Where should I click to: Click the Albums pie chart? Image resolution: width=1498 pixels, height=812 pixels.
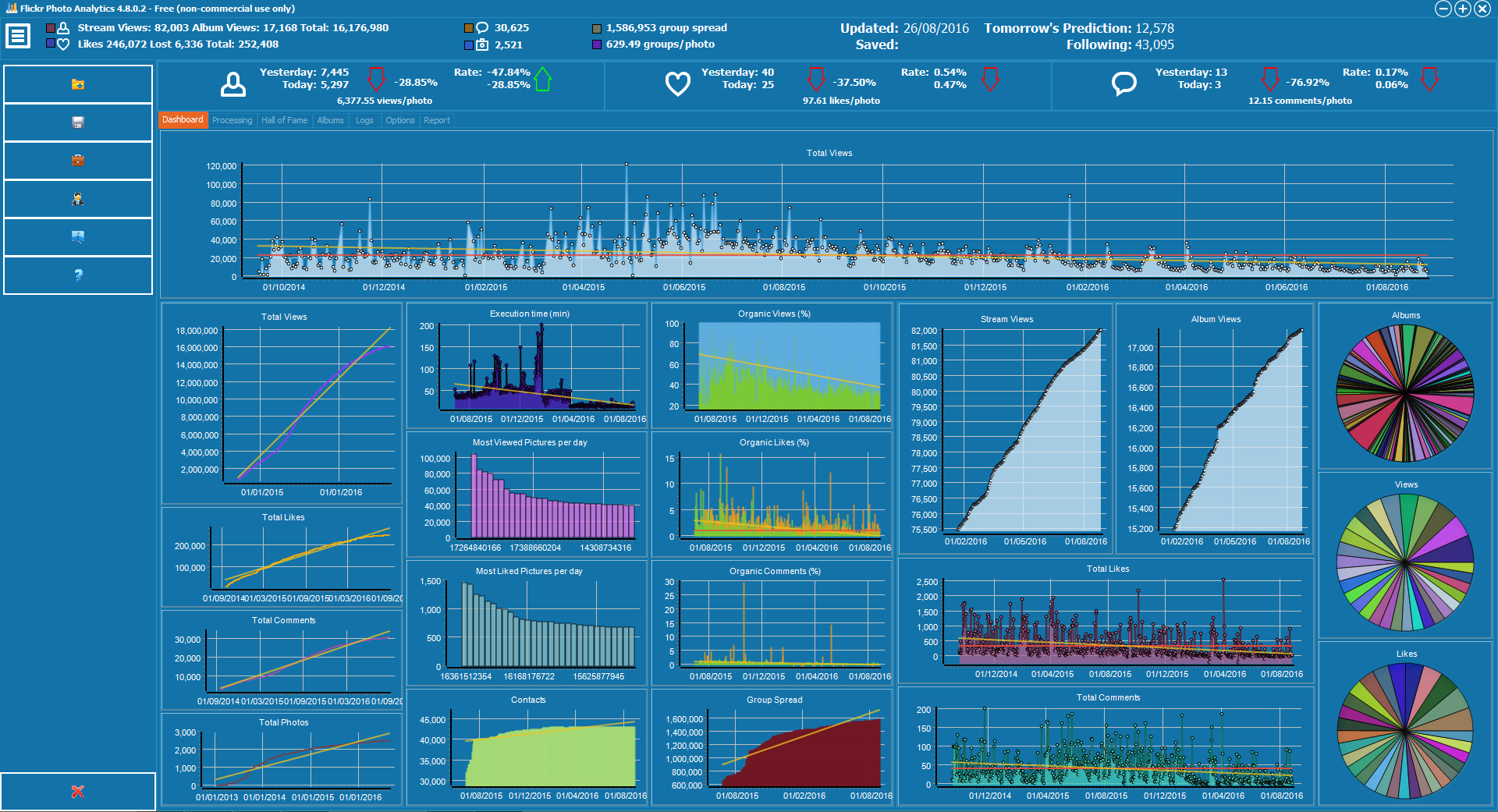[1405, 393]
